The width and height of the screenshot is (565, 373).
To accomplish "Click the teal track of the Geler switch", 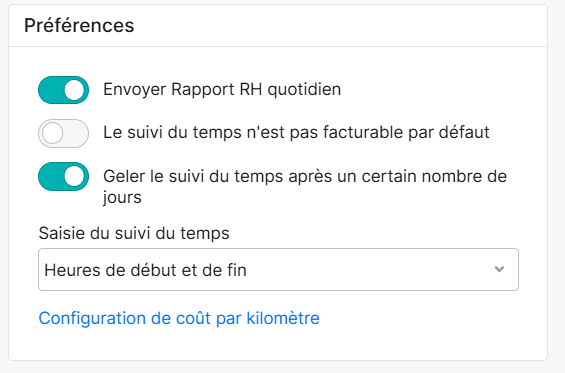I will point(50,177).
